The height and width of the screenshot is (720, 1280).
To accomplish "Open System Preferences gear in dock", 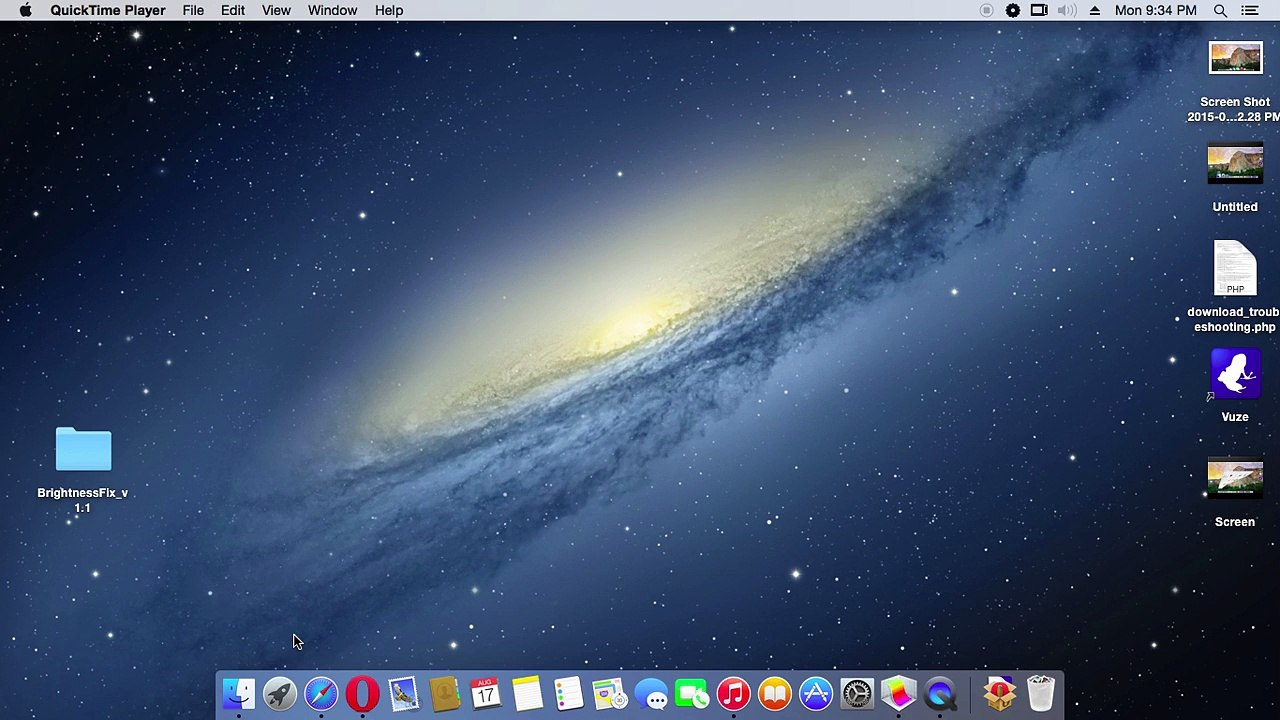I will tap(857, 694).
